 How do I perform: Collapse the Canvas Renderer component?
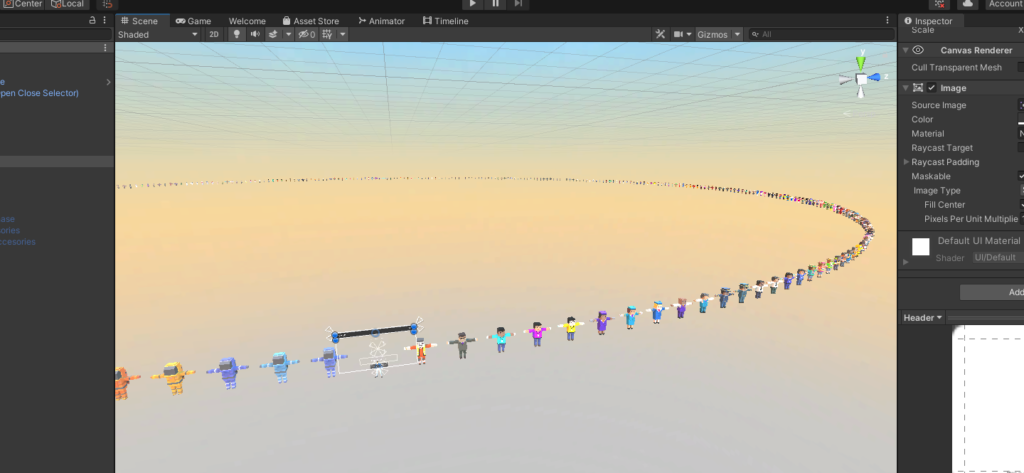[906, 50]
